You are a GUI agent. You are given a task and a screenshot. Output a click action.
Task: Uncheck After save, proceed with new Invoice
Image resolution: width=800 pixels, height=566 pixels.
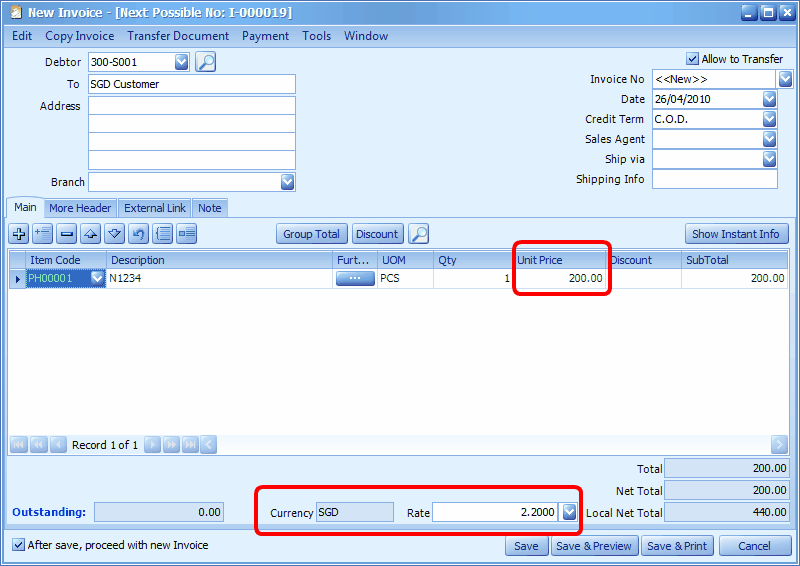19,545
